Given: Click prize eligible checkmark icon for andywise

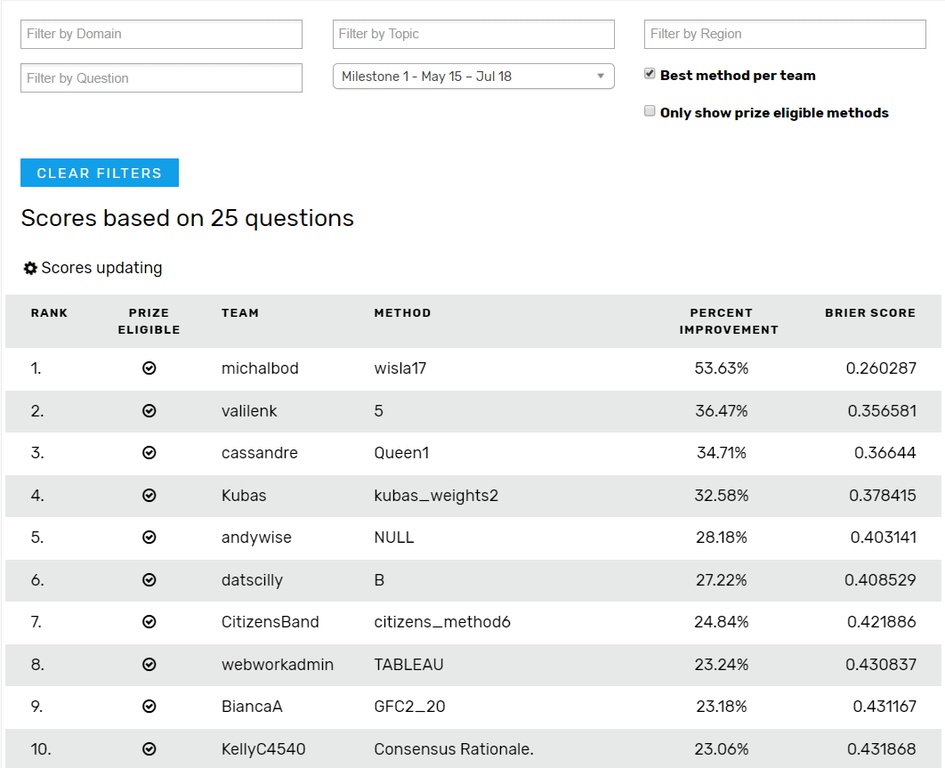Looking at the screenshot, I should [x=149, y=537].
